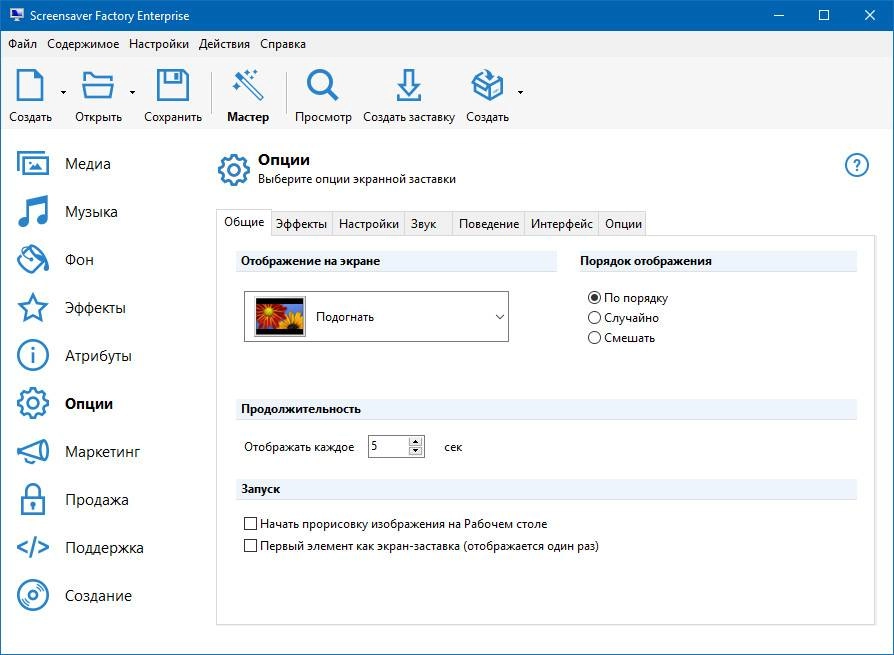Open the Настройки menu
This screenshot has height=655, width=894.
(159, 44)
